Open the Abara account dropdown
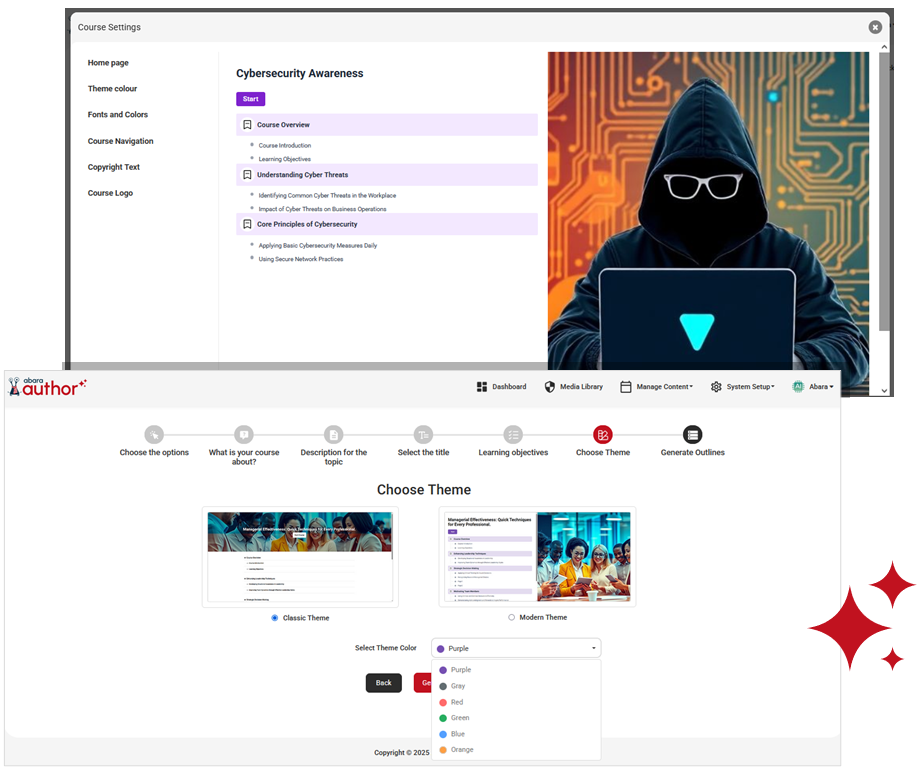921x771 pixels. pos(815,386)
